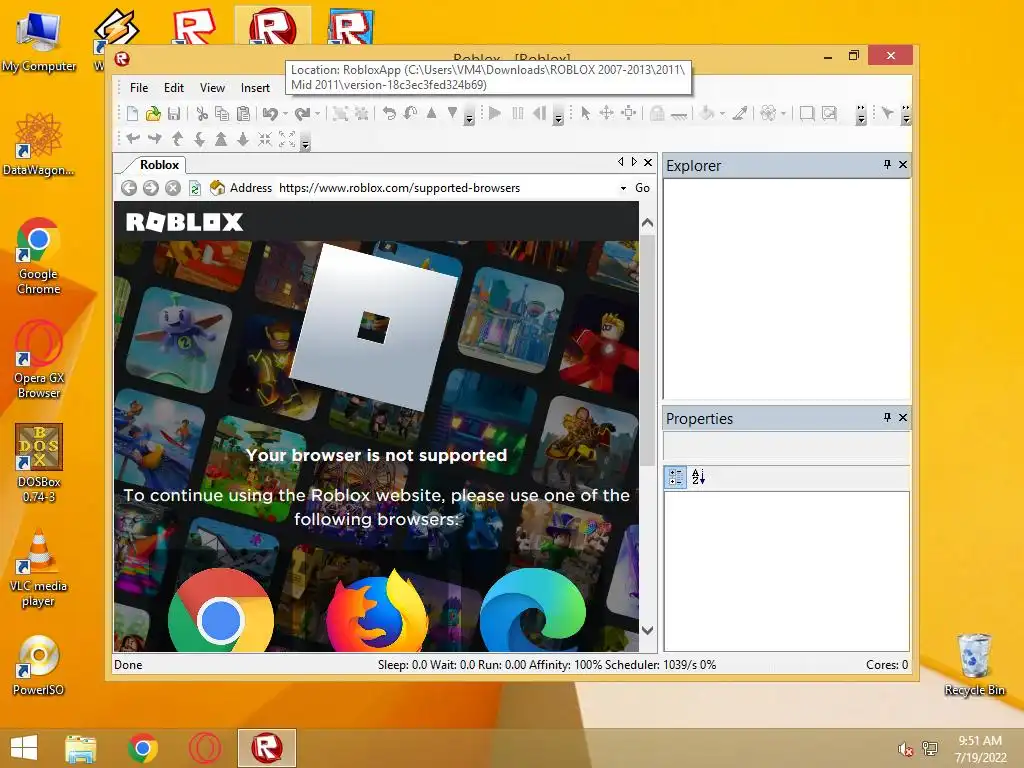Redo the action via toolbar arrow
Screen dimensions: 1024x768
tap(302, 114)
